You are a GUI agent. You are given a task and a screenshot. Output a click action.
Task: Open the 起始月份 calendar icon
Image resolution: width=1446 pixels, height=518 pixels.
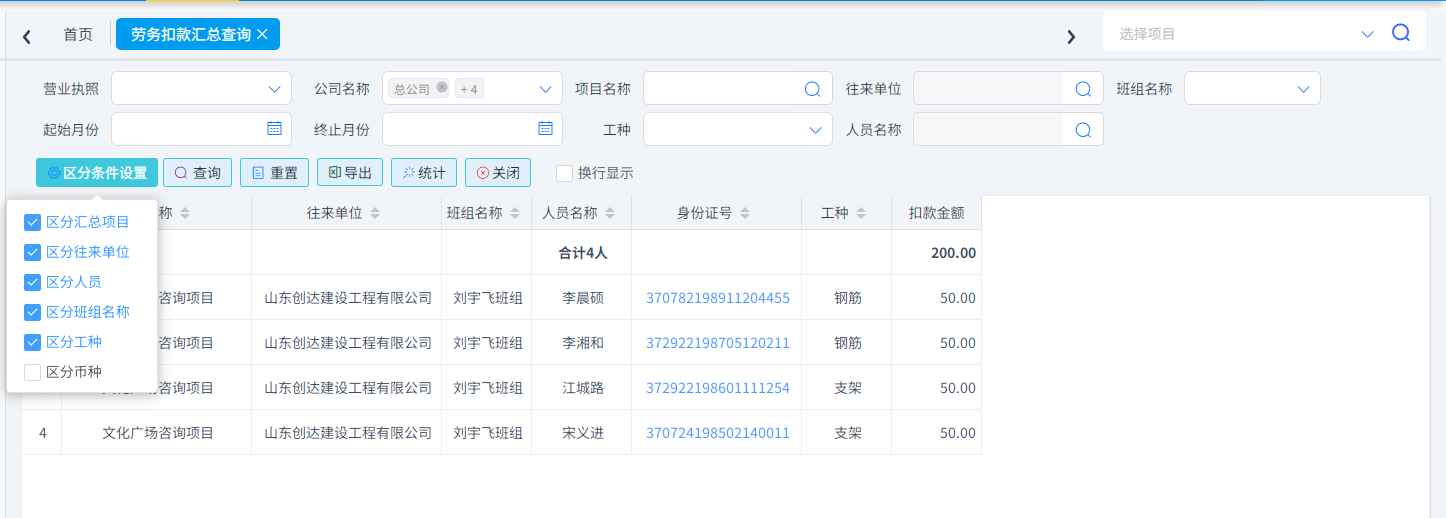[x=274, y=128]
